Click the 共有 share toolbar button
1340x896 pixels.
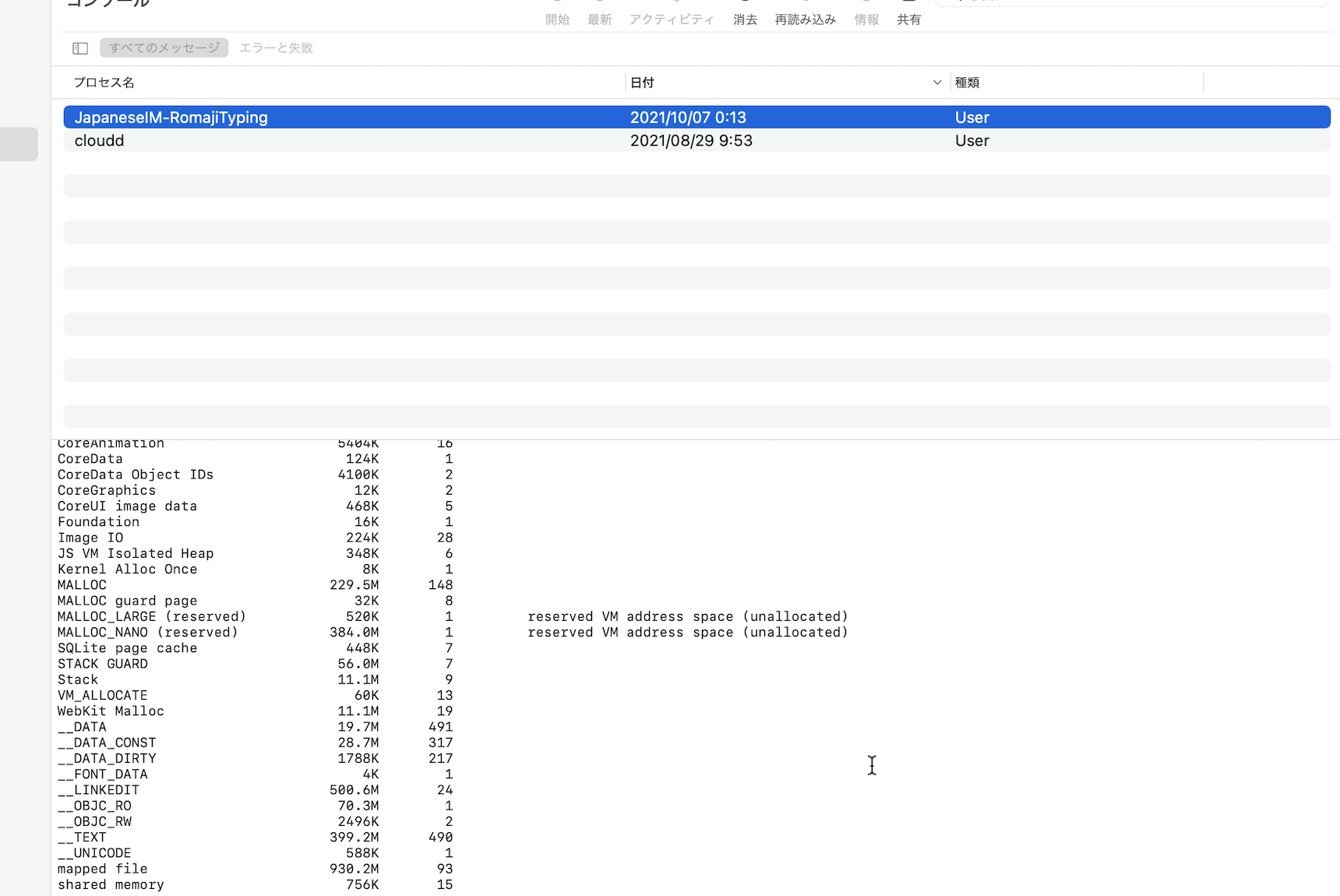[x=908, y=19]
